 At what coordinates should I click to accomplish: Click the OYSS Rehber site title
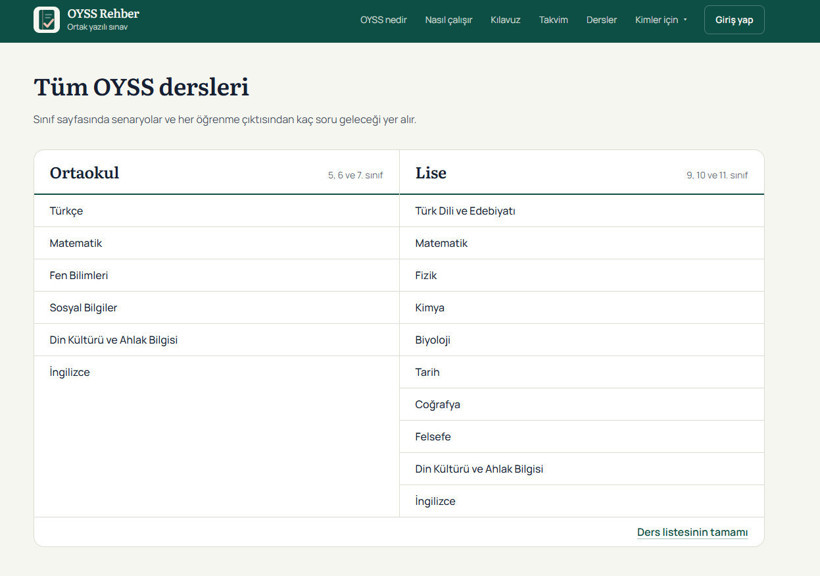(103, 14)
